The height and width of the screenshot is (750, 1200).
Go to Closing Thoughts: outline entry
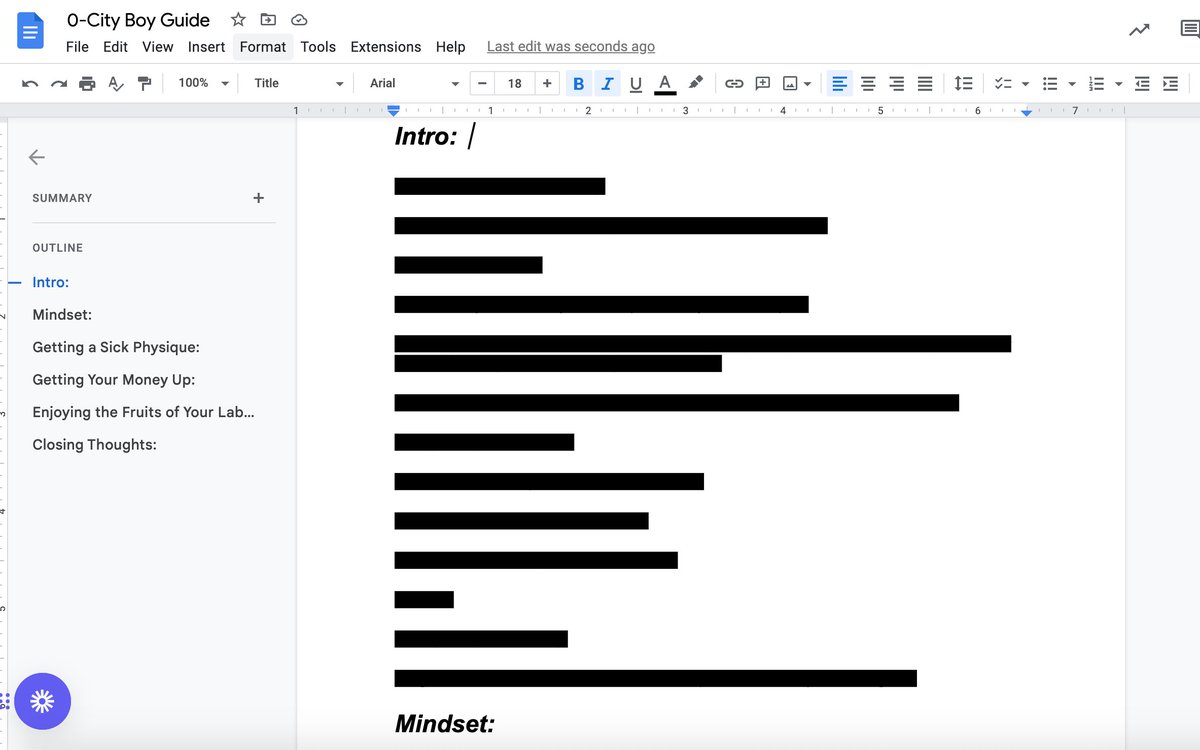(94, 444)
